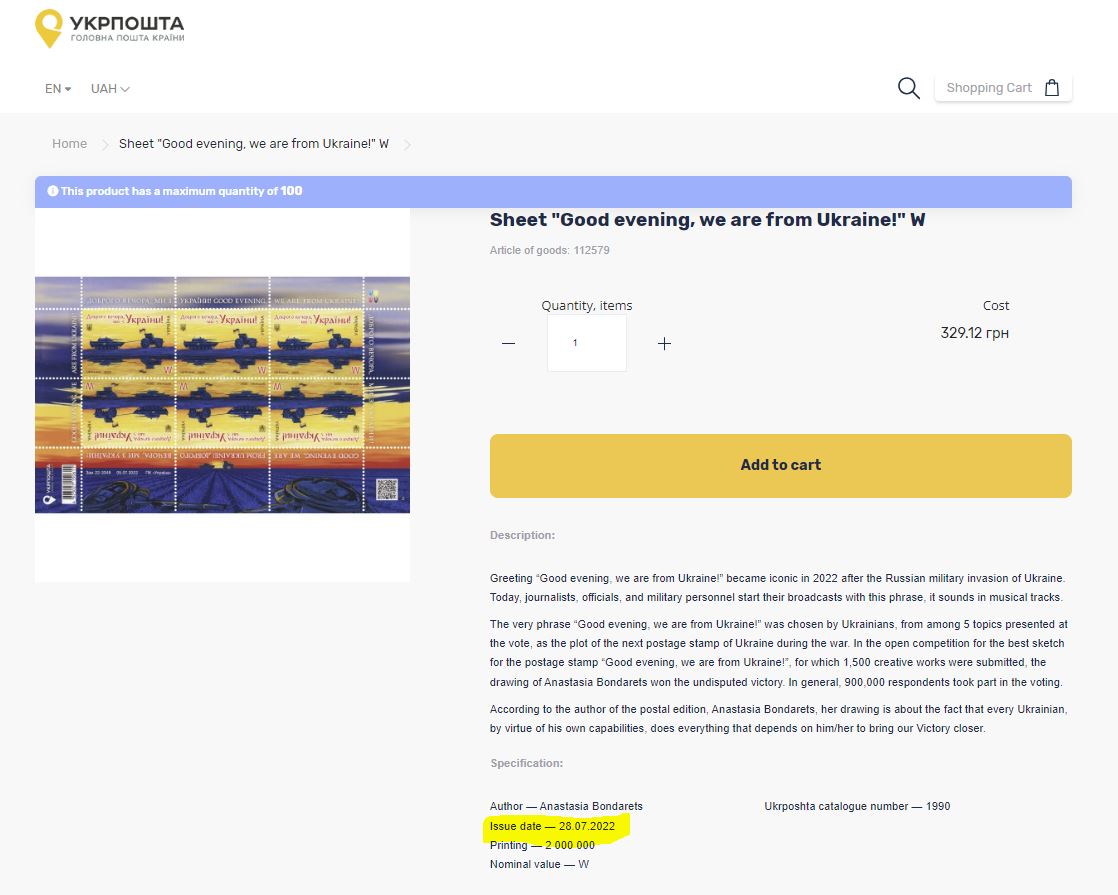Click Ukrposhta catalogue number 1990
1118x895 pixels.
pyautogui.click(x=857, y=806)
